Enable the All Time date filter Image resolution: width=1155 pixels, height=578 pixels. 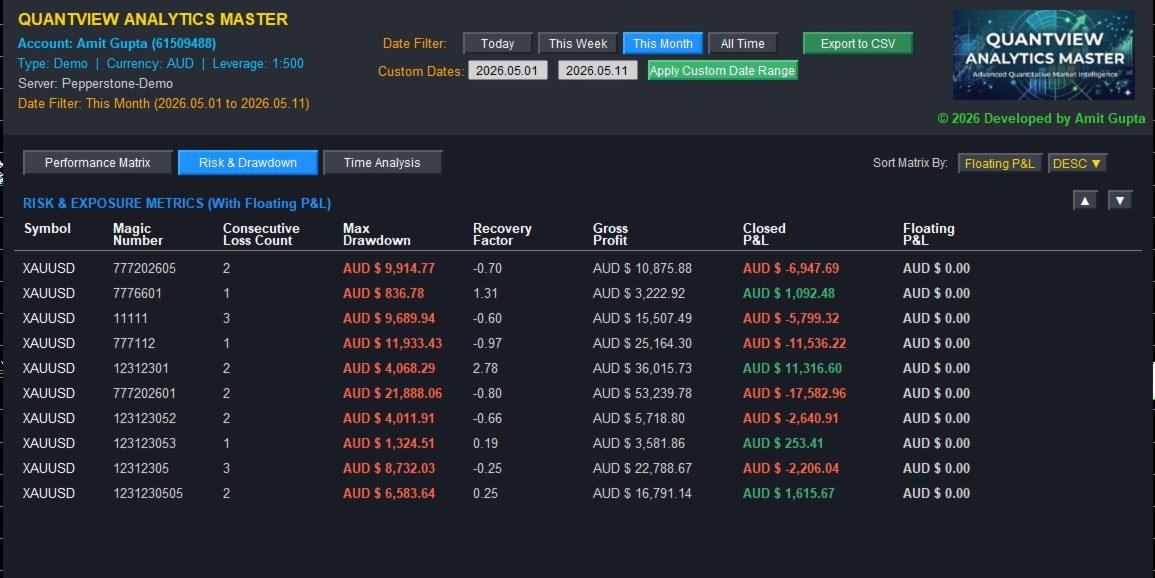(x=742, y=43)
